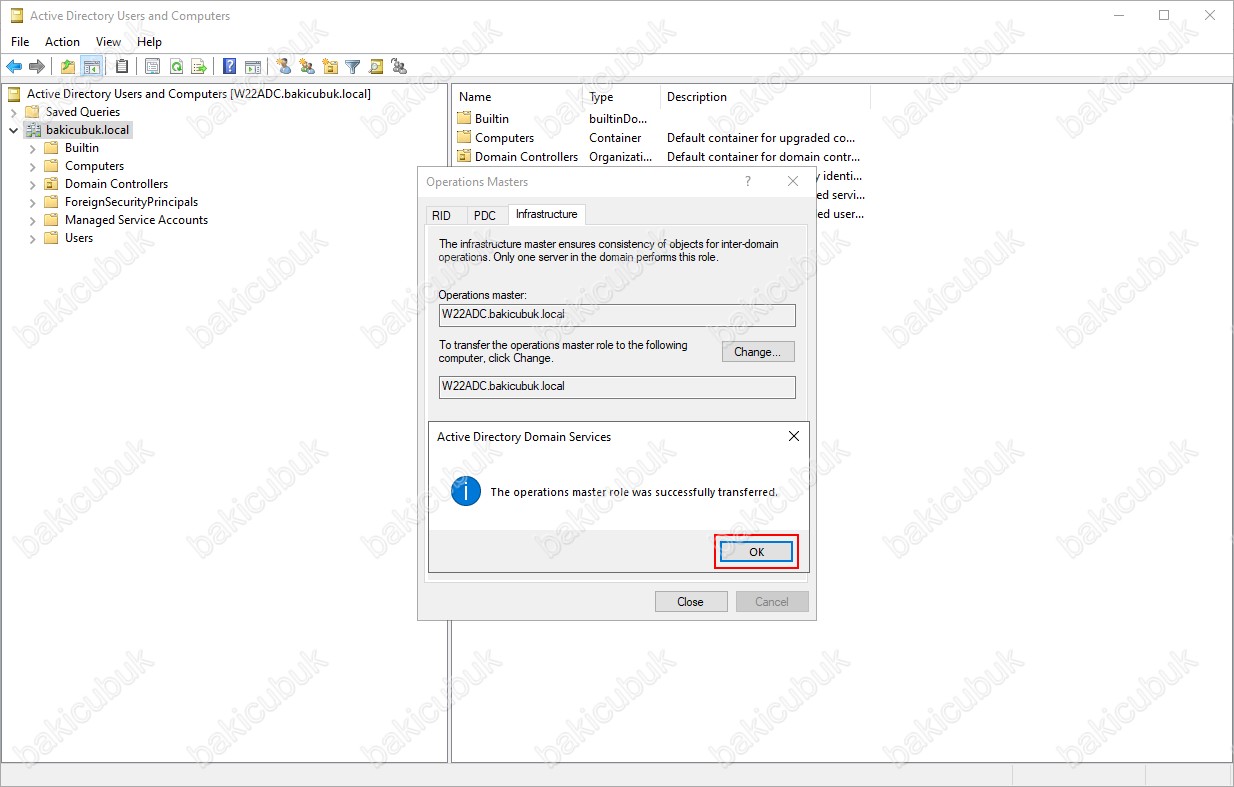This screenshot has height=787, width=1234.
Task: Select Domain Controllers in the tree
Action: [x=116, y=184]
